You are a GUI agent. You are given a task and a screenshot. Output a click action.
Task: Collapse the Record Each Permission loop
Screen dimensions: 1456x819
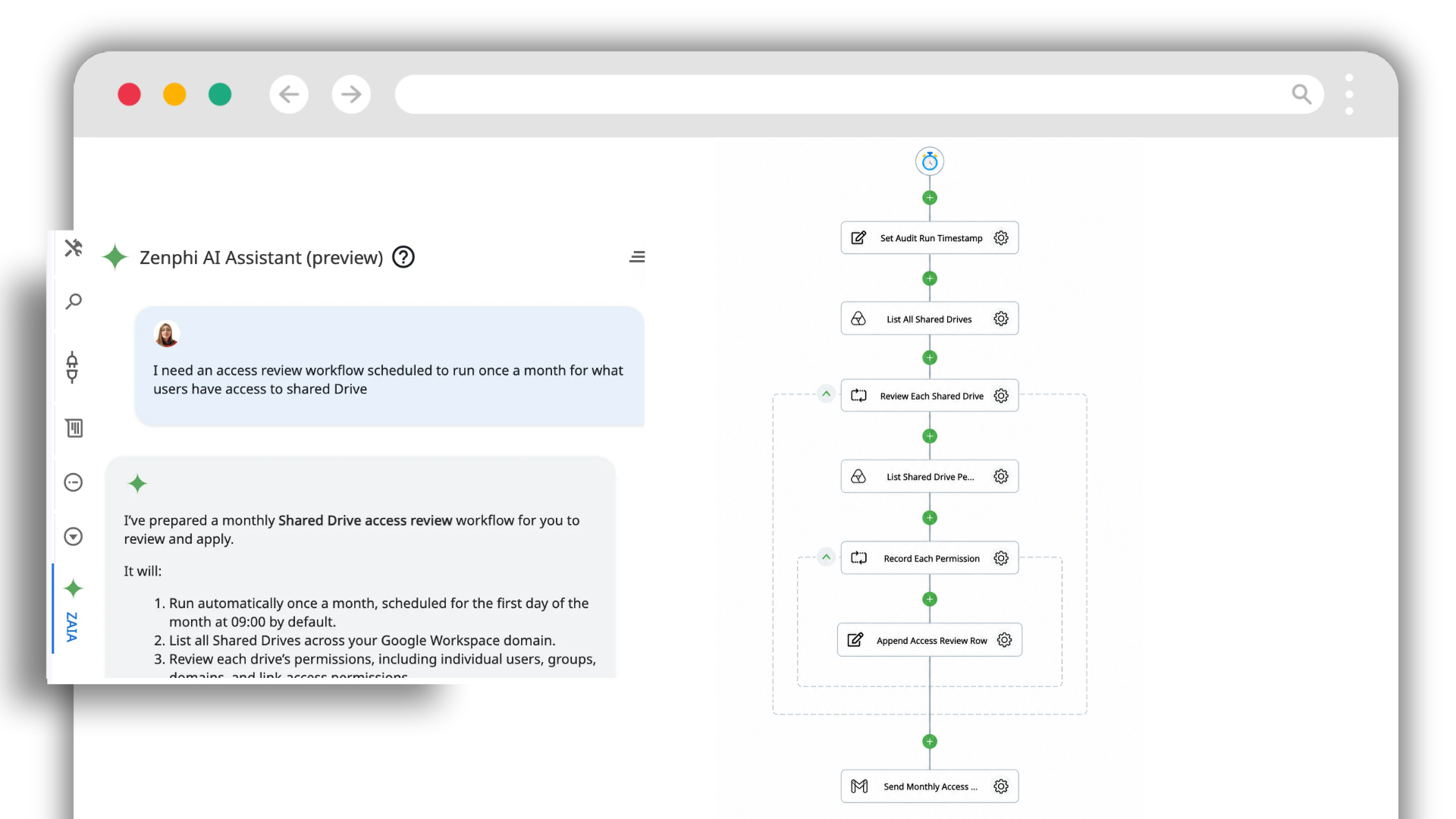(x=827, y=557)
